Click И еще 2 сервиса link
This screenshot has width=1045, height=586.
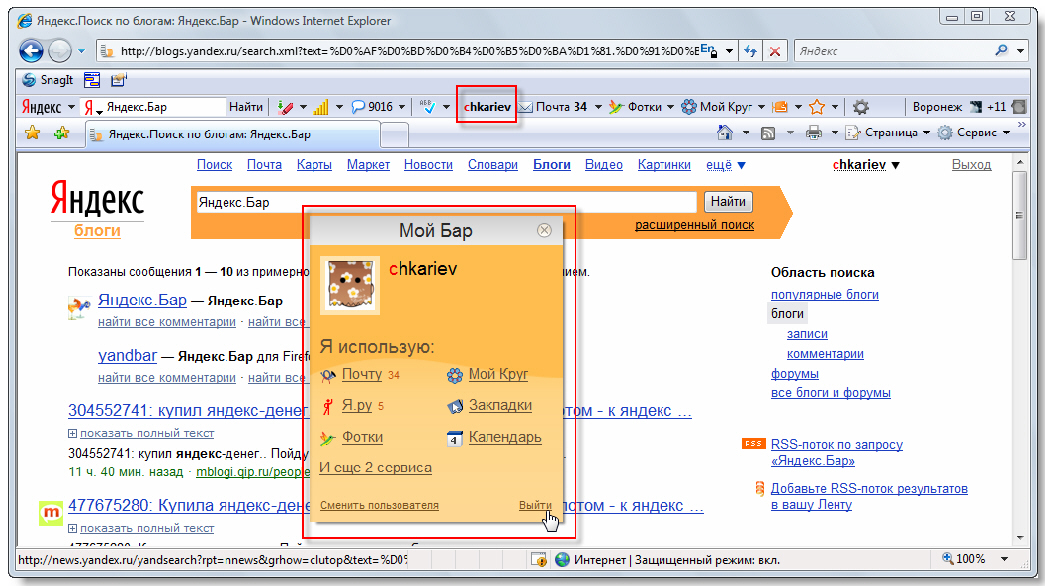[x=375, y=467]
